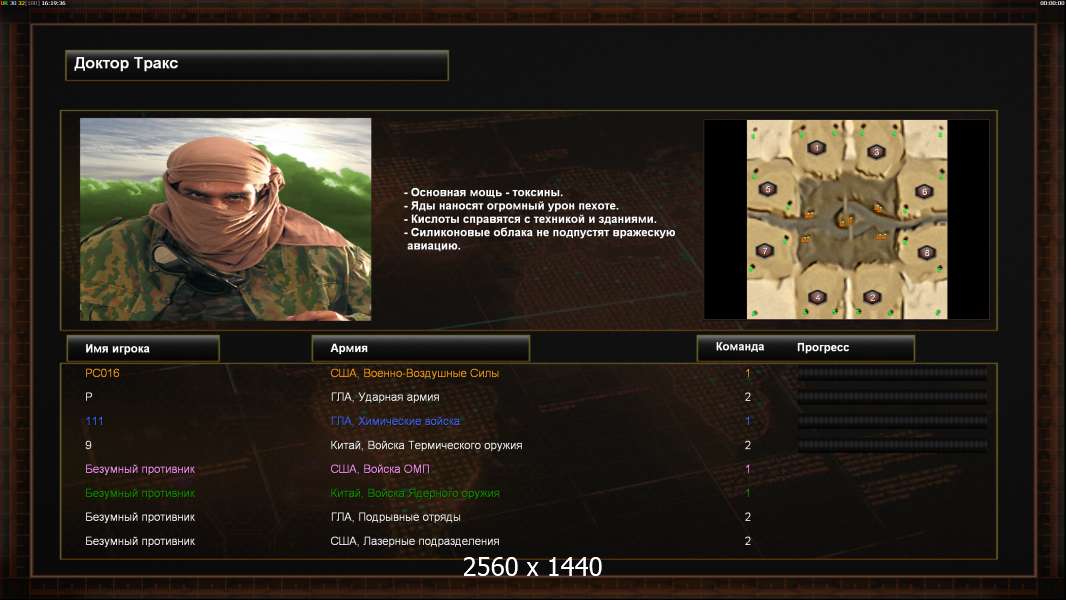Viewport: 1066px width, 600px height.
Task: Click the Доктор Тракс title bar
Action: pos(257,65)
